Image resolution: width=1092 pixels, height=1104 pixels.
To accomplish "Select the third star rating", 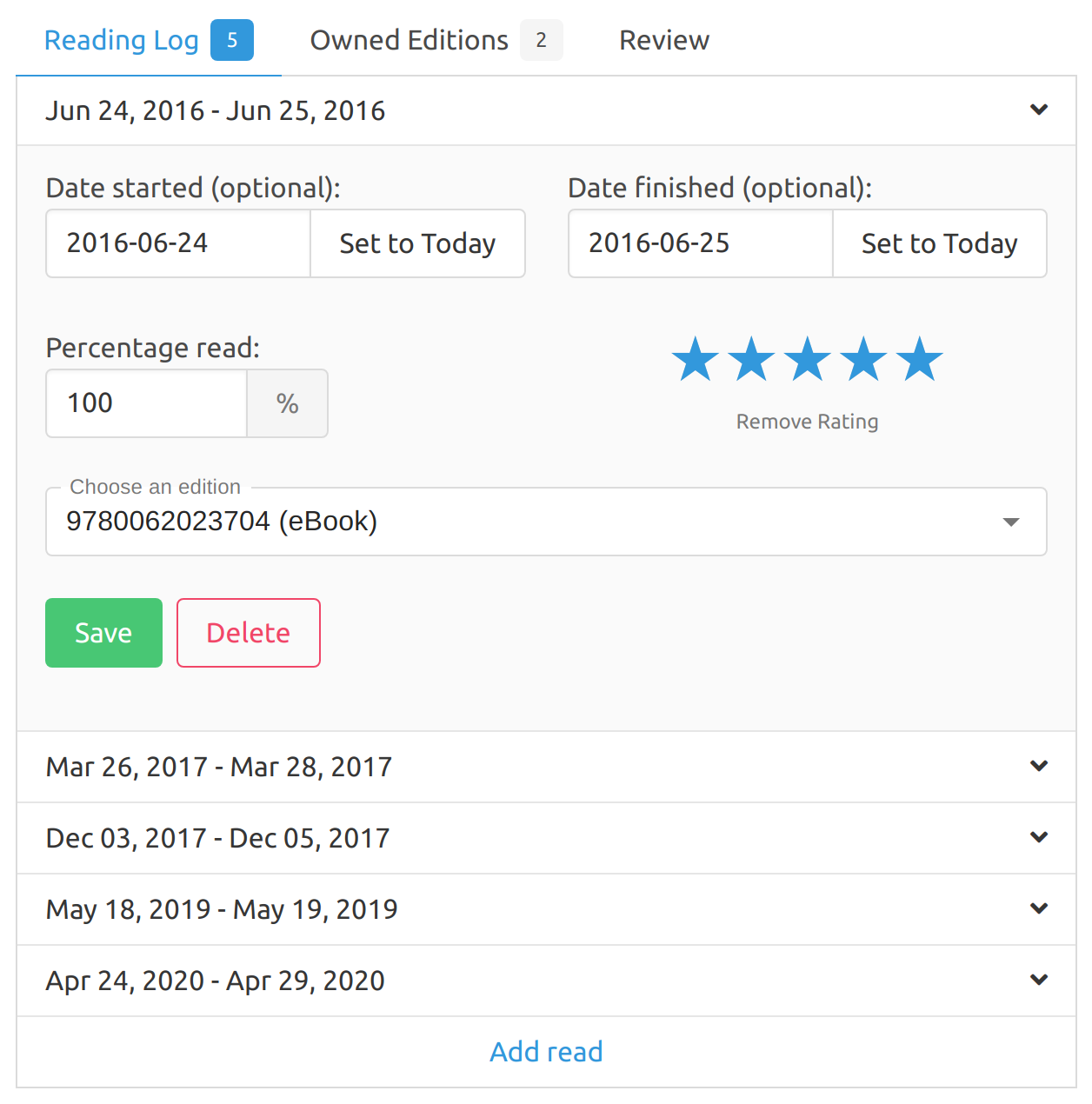I will click(x=808, y=360).
